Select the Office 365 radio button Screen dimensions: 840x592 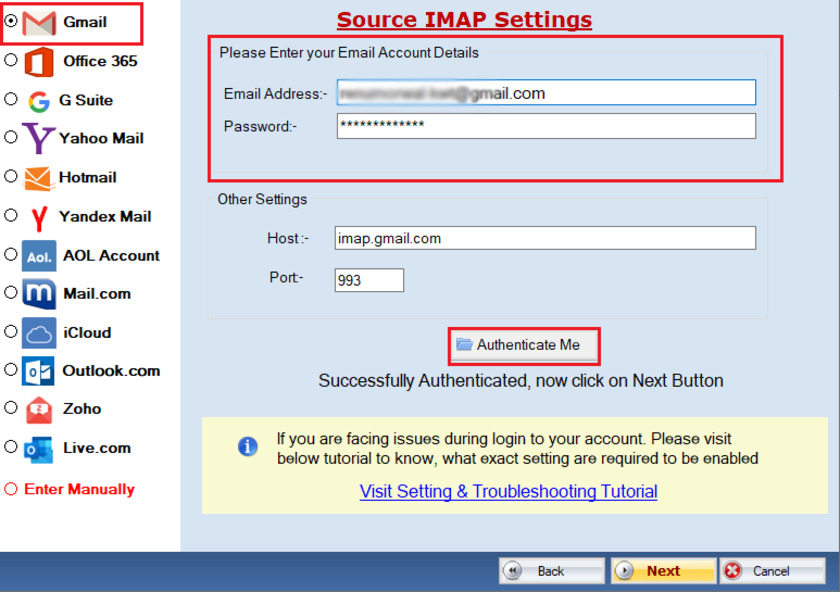pos(11,60)
